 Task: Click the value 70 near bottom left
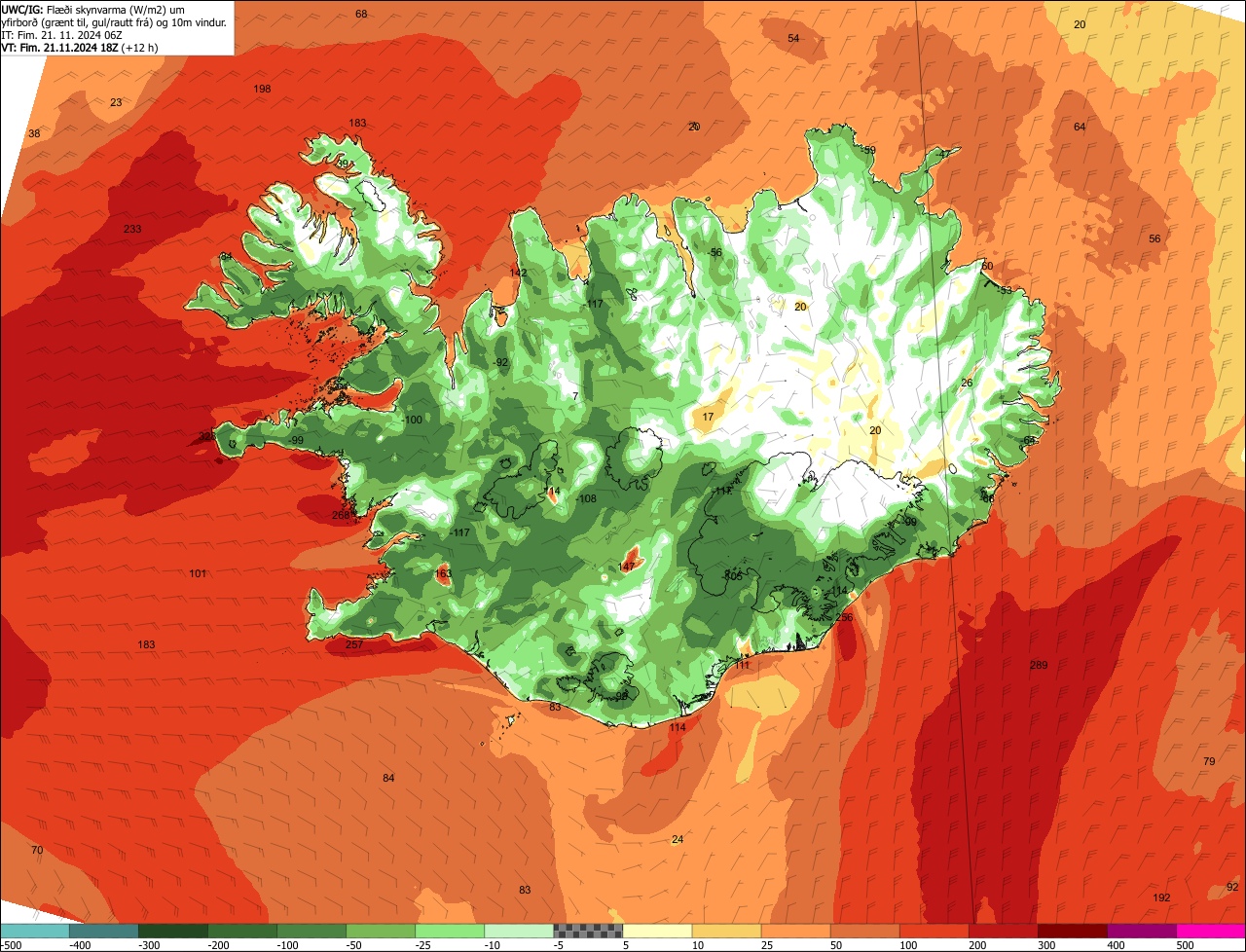coord(37,850)
